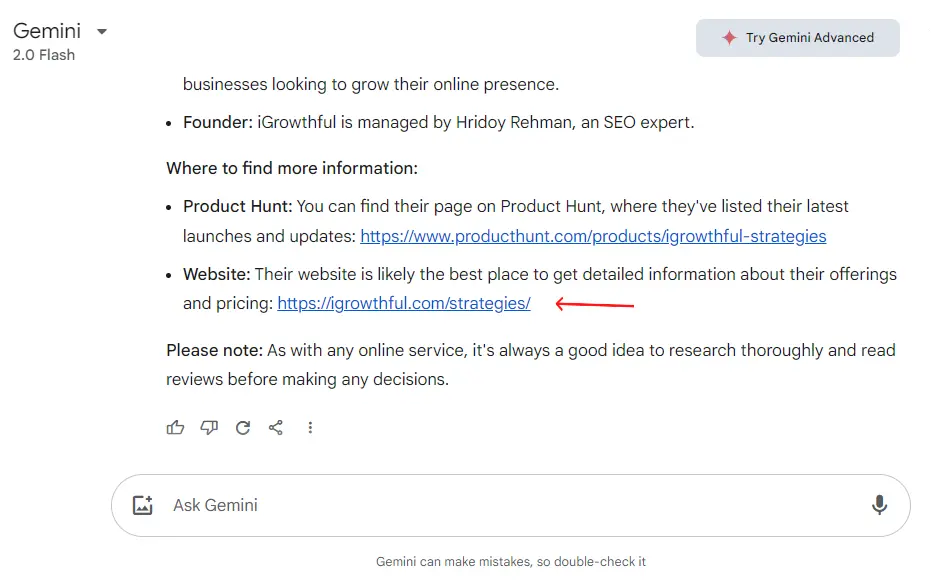Click the 'Where to find more information:' heading
931x588 pixels.
(x=292, y=169)
